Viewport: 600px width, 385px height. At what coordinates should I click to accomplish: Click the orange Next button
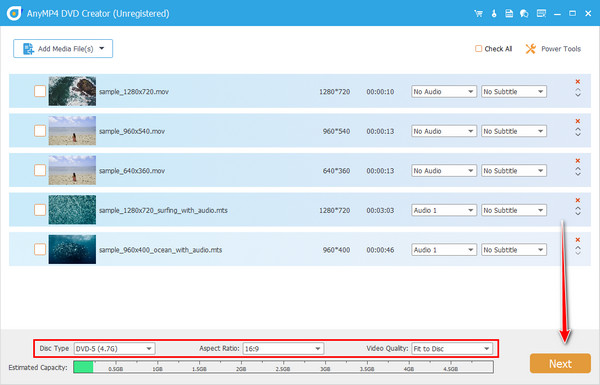[x=560, y=363]
